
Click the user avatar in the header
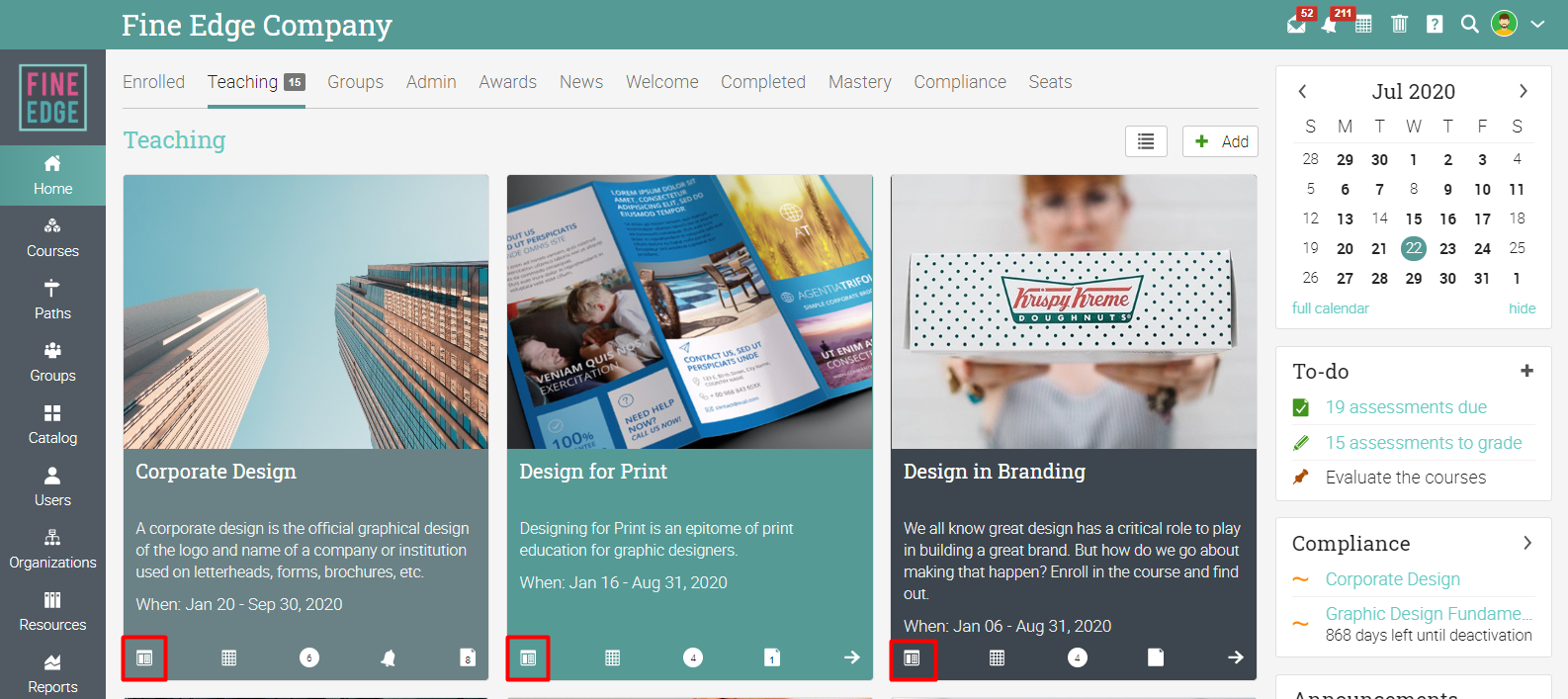tap(1504, 24)
